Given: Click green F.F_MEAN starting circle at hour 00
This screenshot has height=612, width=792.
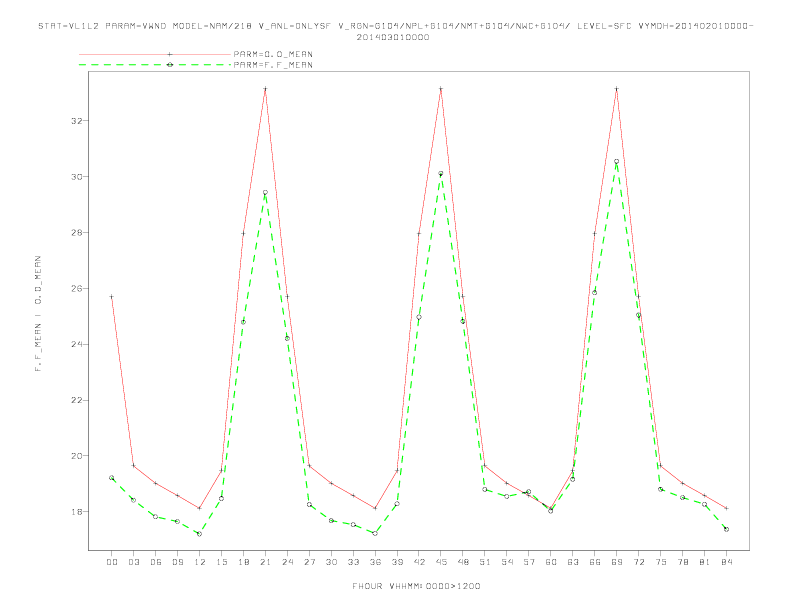Looking at the screenshot, I should click(x=112, y=478).
